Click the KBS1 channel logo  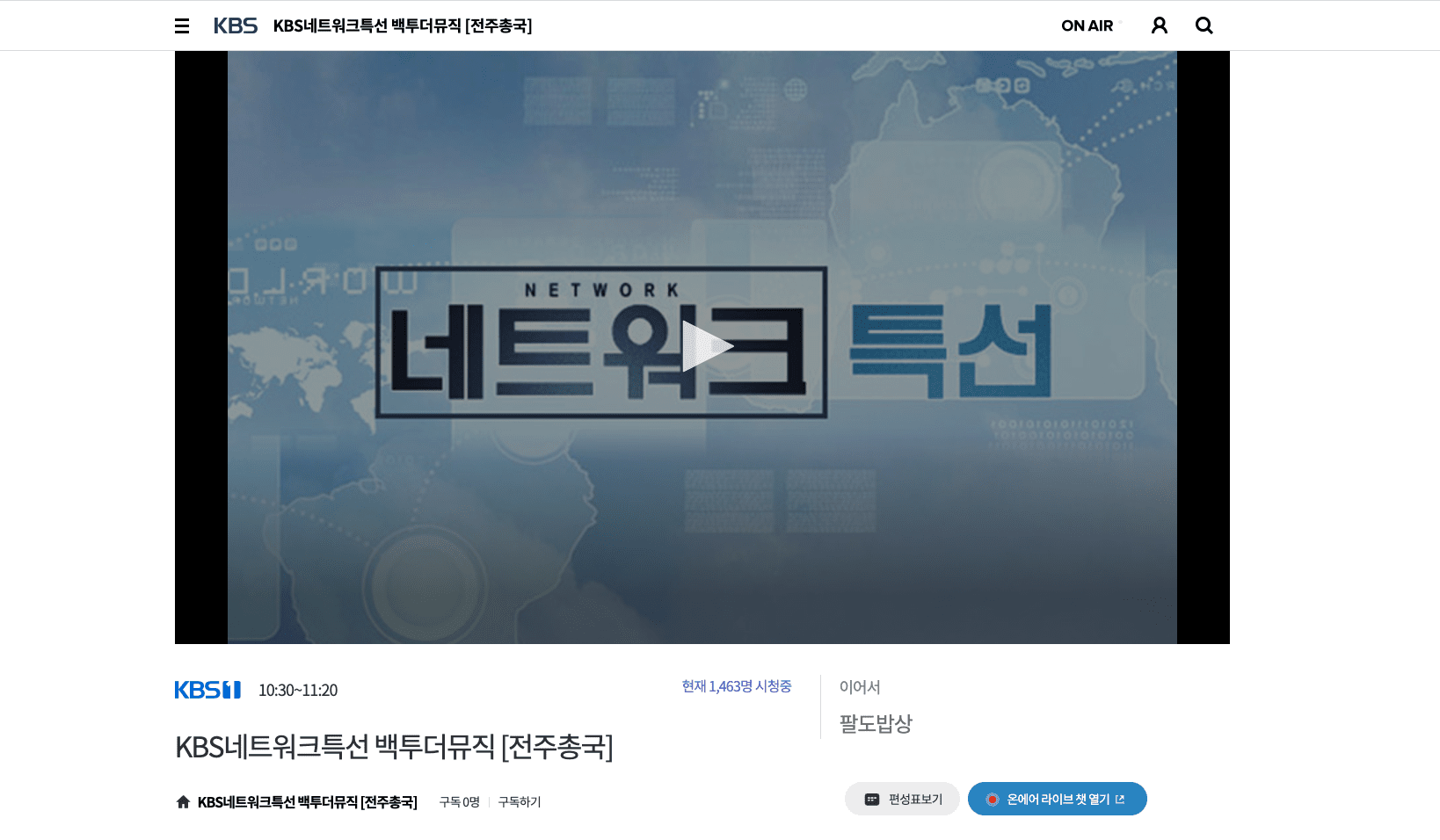(207, 690)
